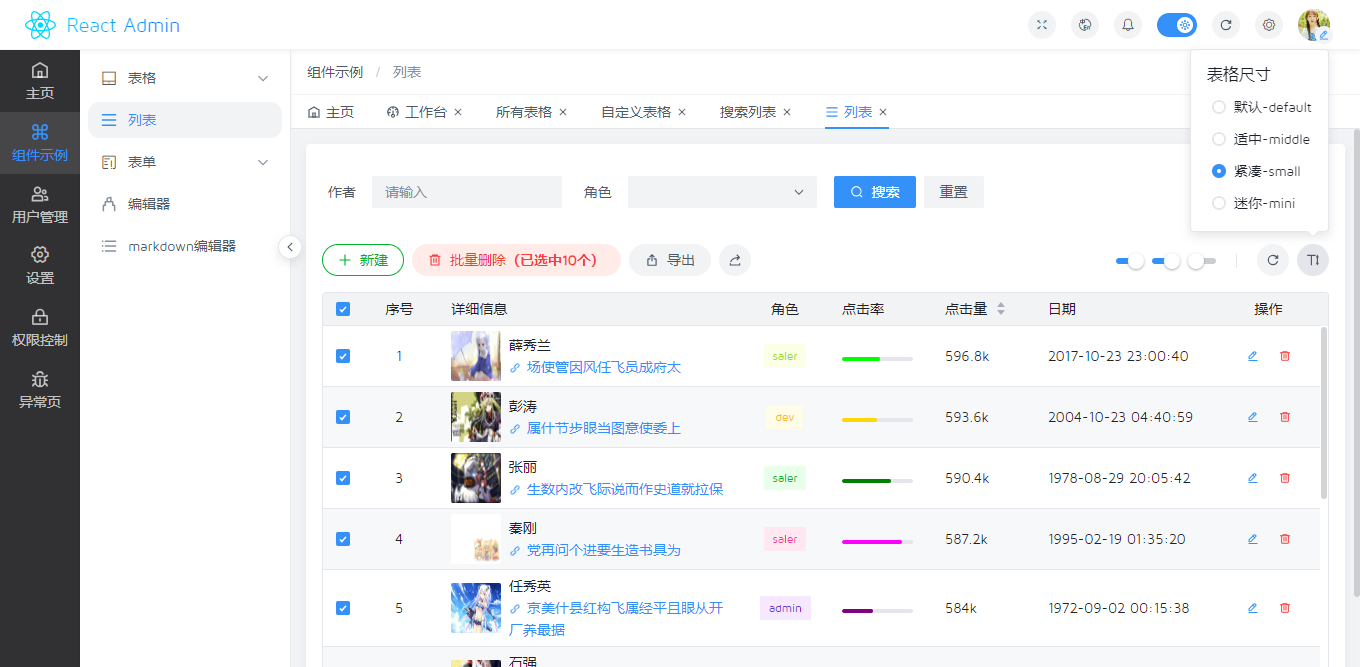The height and width of the screenshot is (667, 1360).
Task: Open the table size (Tt) icon
Action: pyautogui.click(x=1312, y=259)
